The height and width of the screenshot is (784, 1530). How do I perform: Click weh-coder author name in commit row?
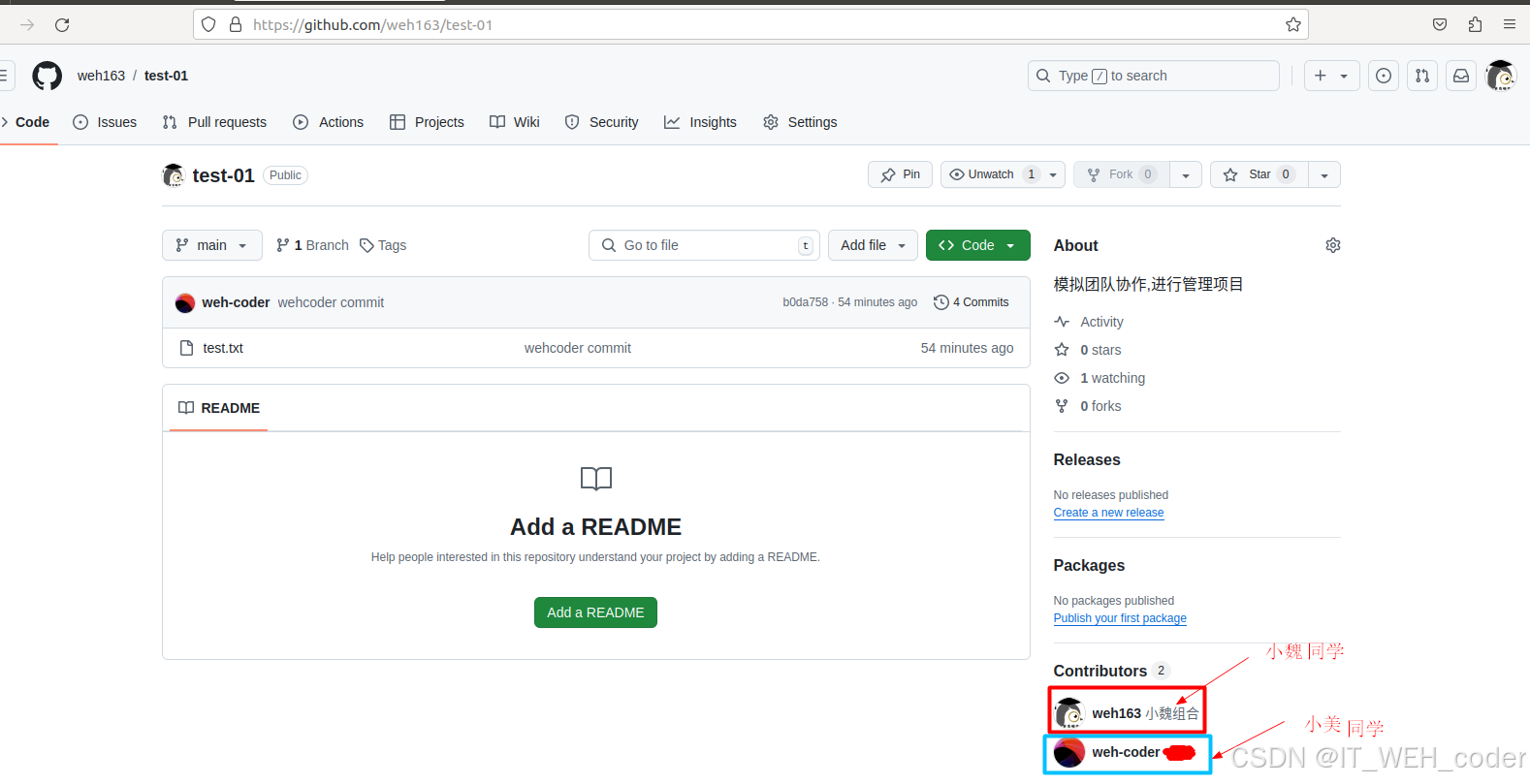pyautogui.click(x=236, y=302)
